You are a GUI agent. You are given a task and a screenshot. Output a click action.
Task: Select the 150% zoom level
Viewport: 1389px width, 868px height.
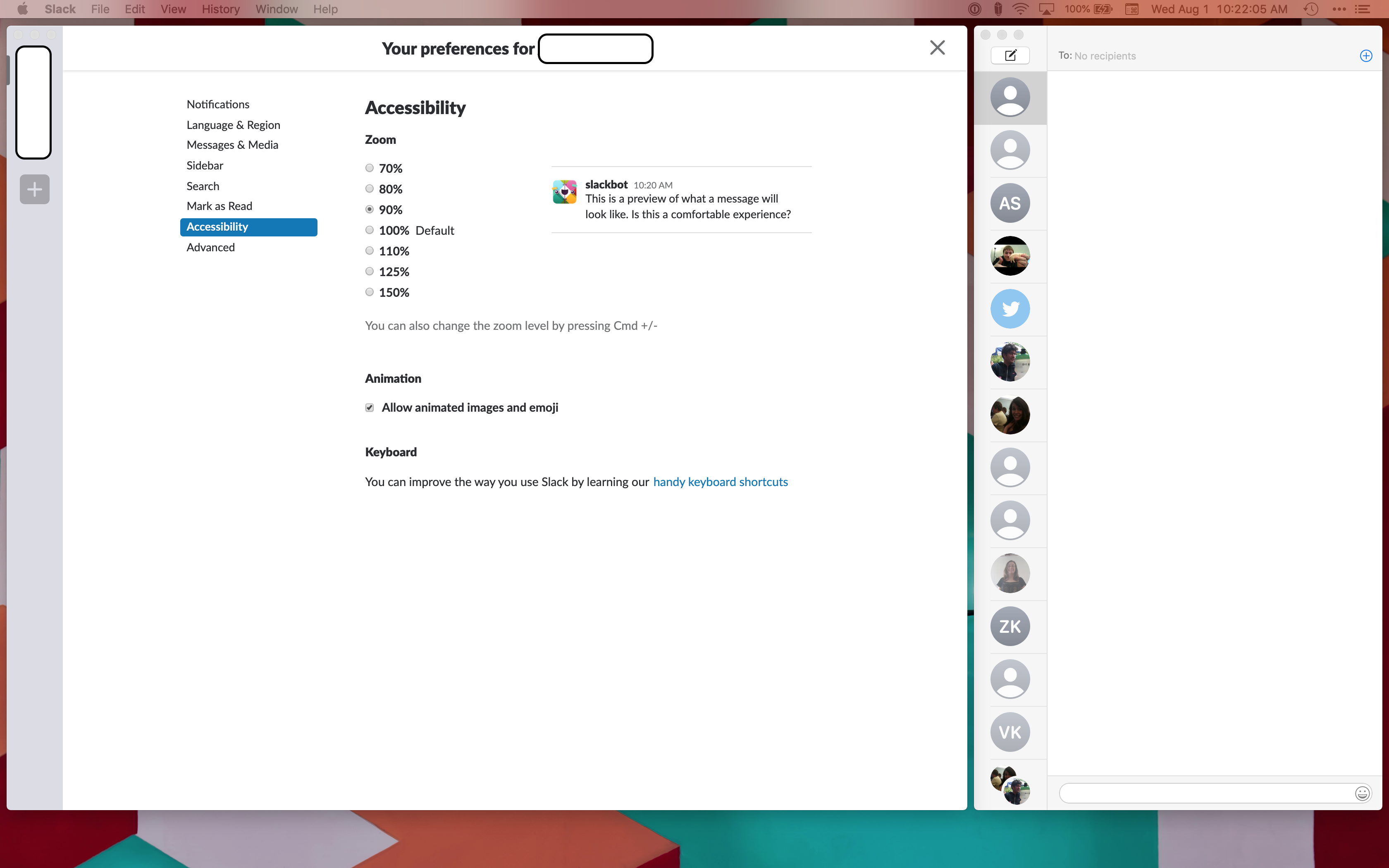[369, 292]
